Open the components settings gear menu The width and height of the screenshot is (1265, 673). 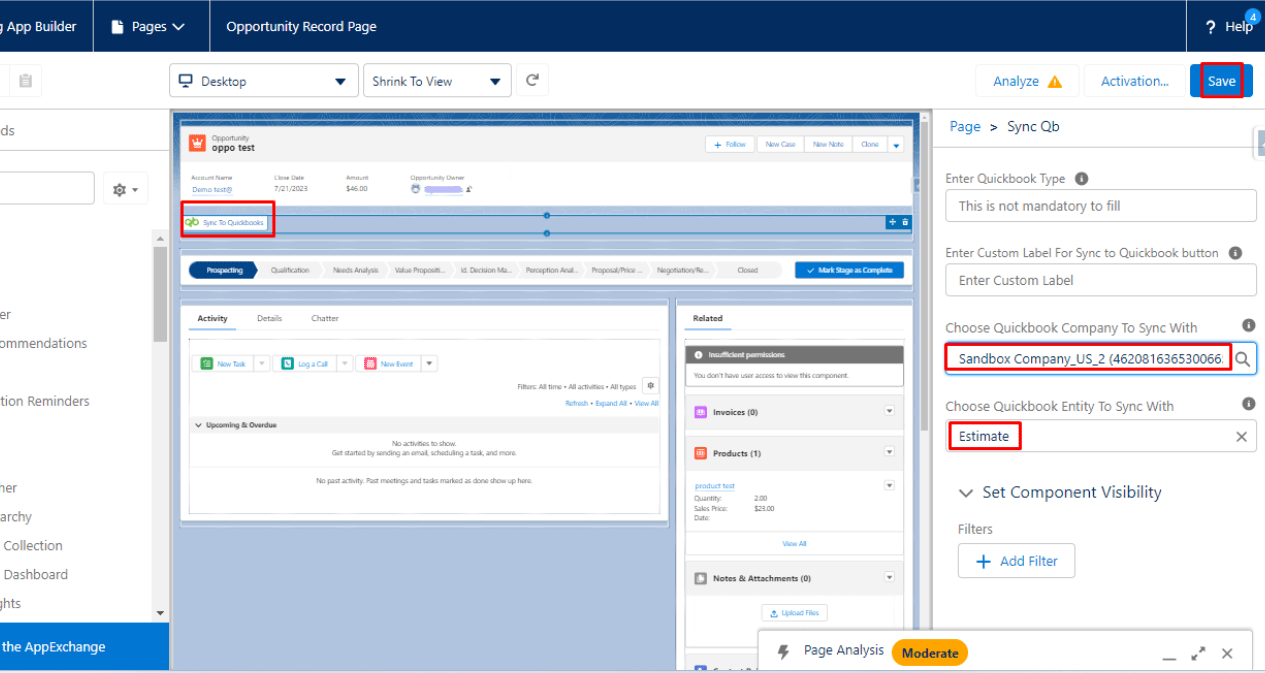click(126, 189)
